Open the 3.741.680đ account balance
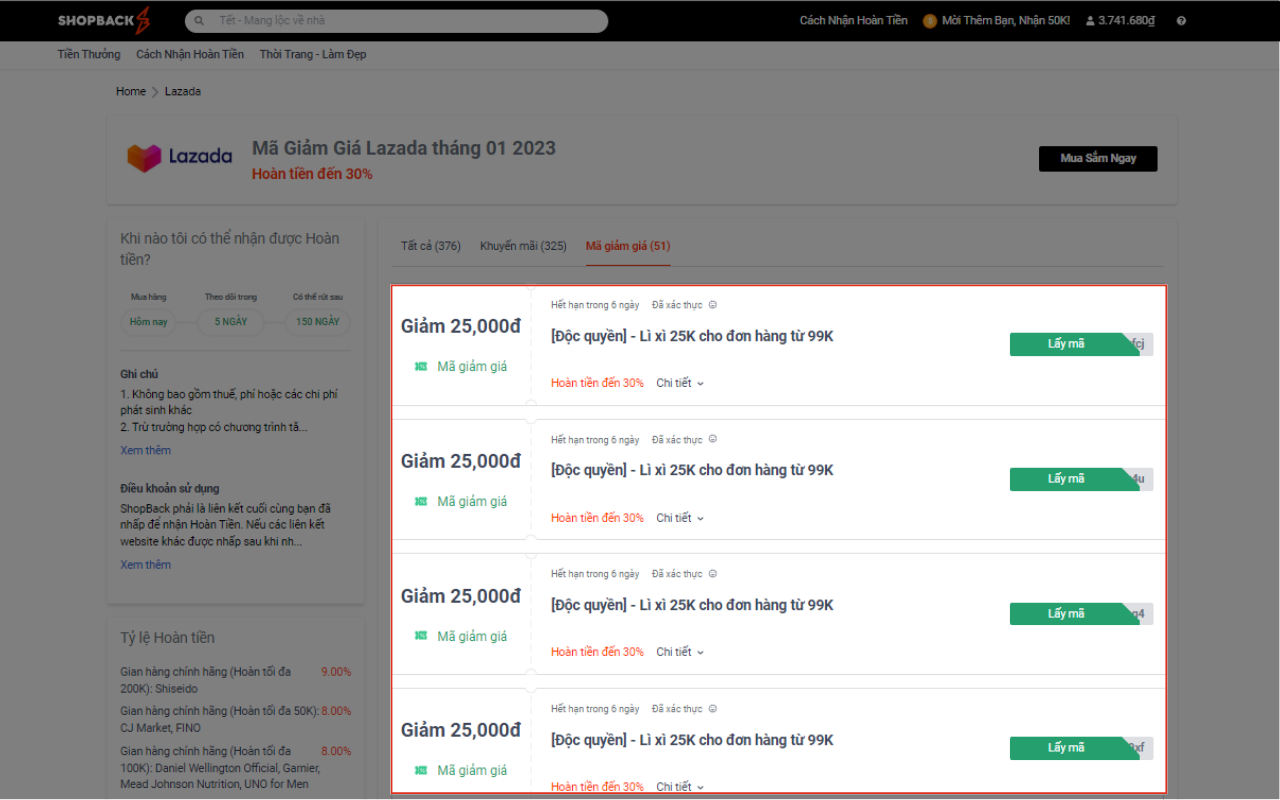The width and height of the screenshot is (1280, 800). click(x=1126, y=21)
